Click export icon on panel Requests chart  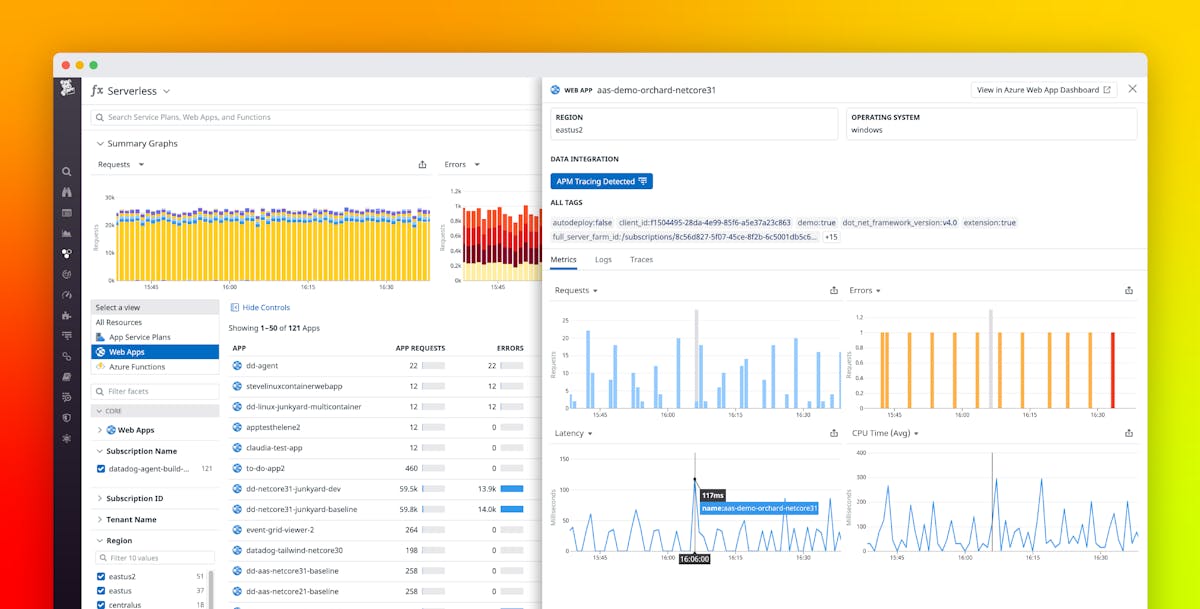click(834, 290)
